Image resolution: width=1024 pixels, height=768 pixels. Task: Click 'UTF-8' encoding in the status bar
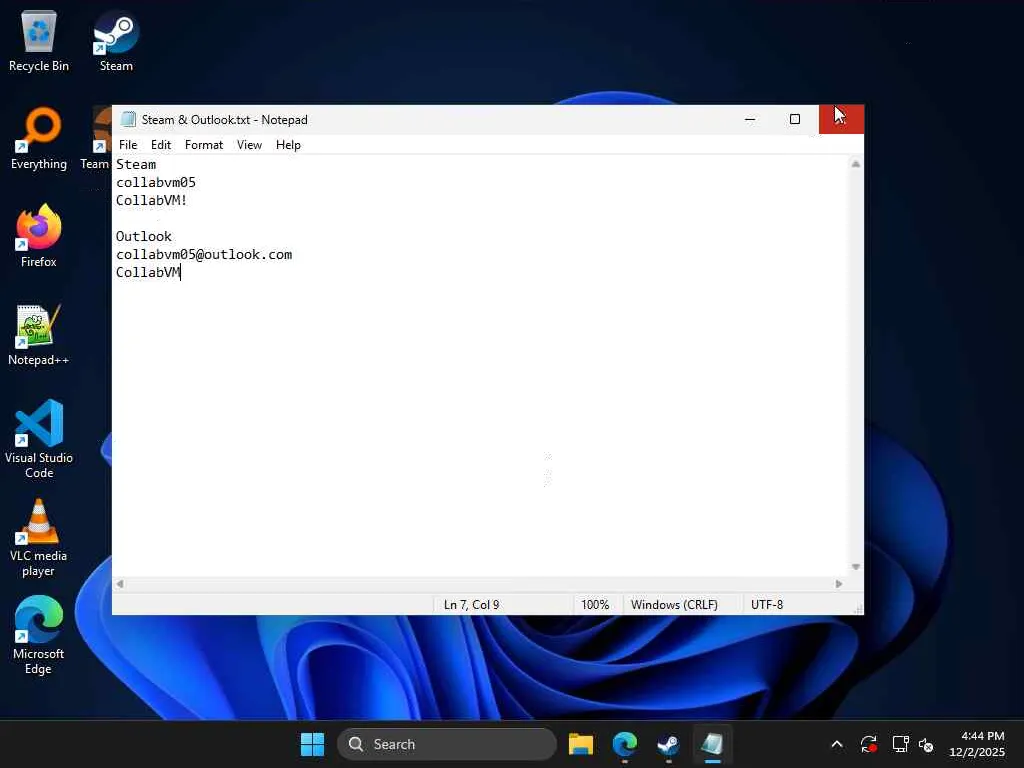point(767,605)
